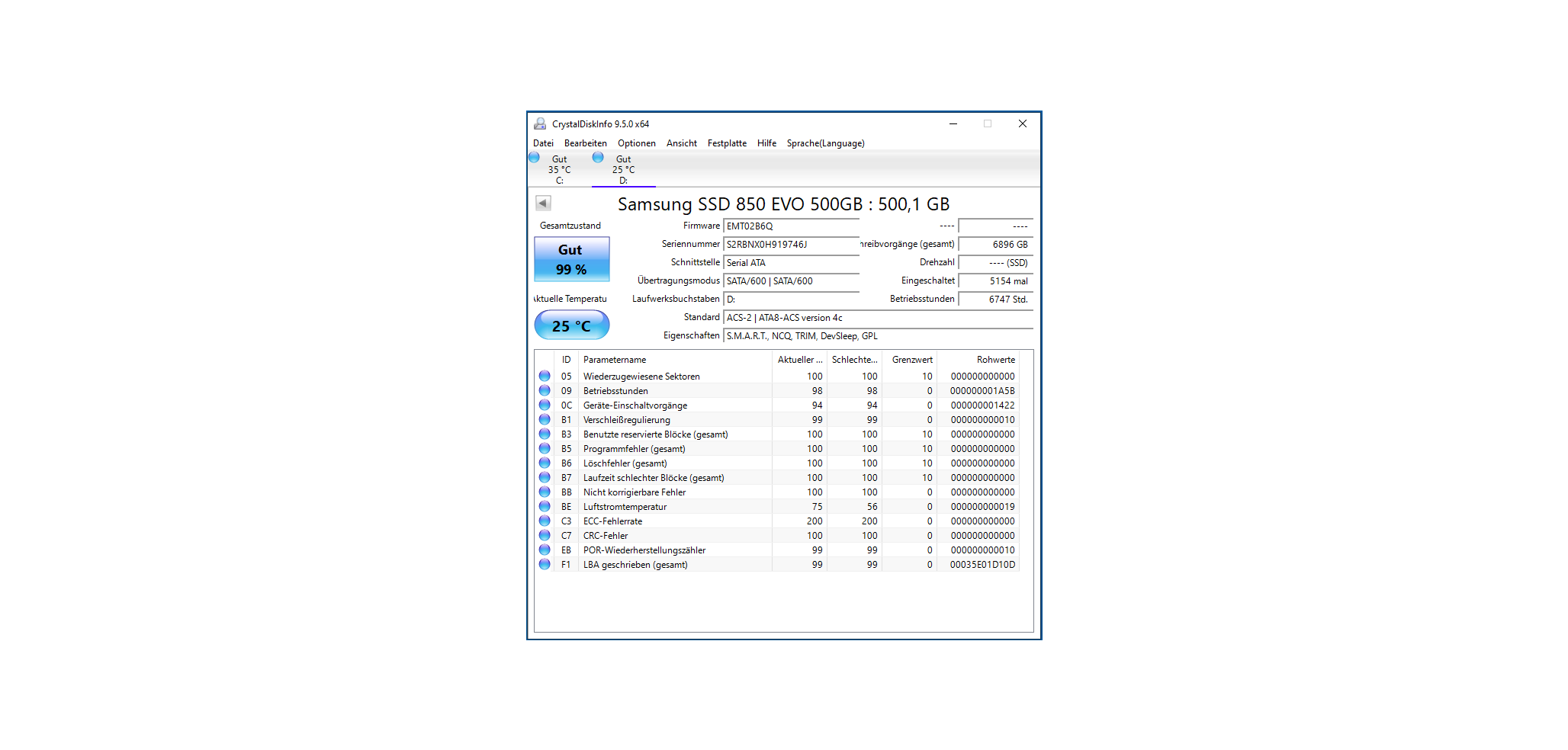This screenshot has width=1568, height=750.
Task: Click the 25 °C temperature button
Action: (x=572, y=325)
